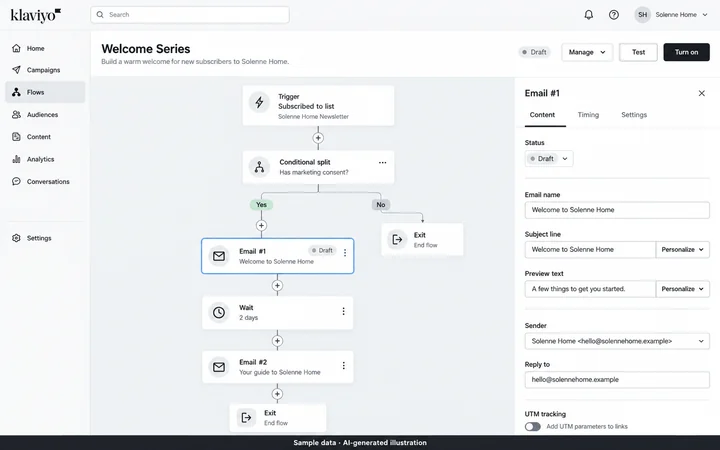The width and height of the screenshot is (720, 450).
Task: Edit the Preview text field
Action: (591, 289)
